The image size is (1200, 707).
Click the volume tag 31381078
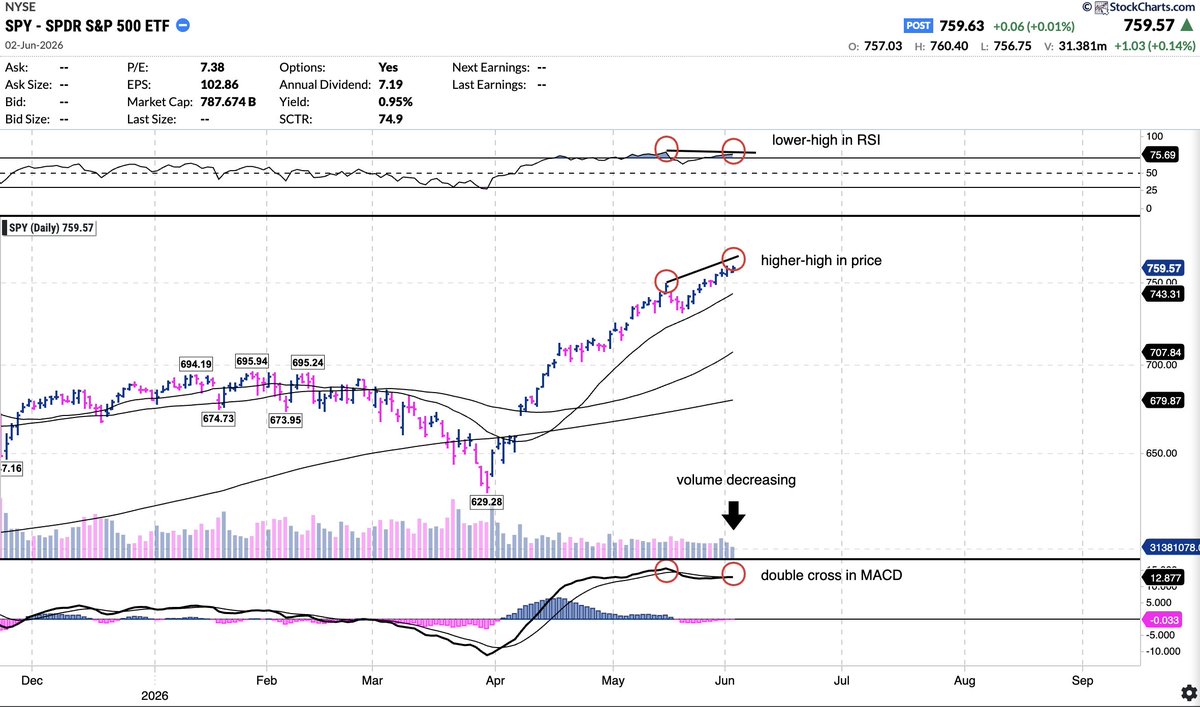pyautogui.click(x=1170, y=548)
